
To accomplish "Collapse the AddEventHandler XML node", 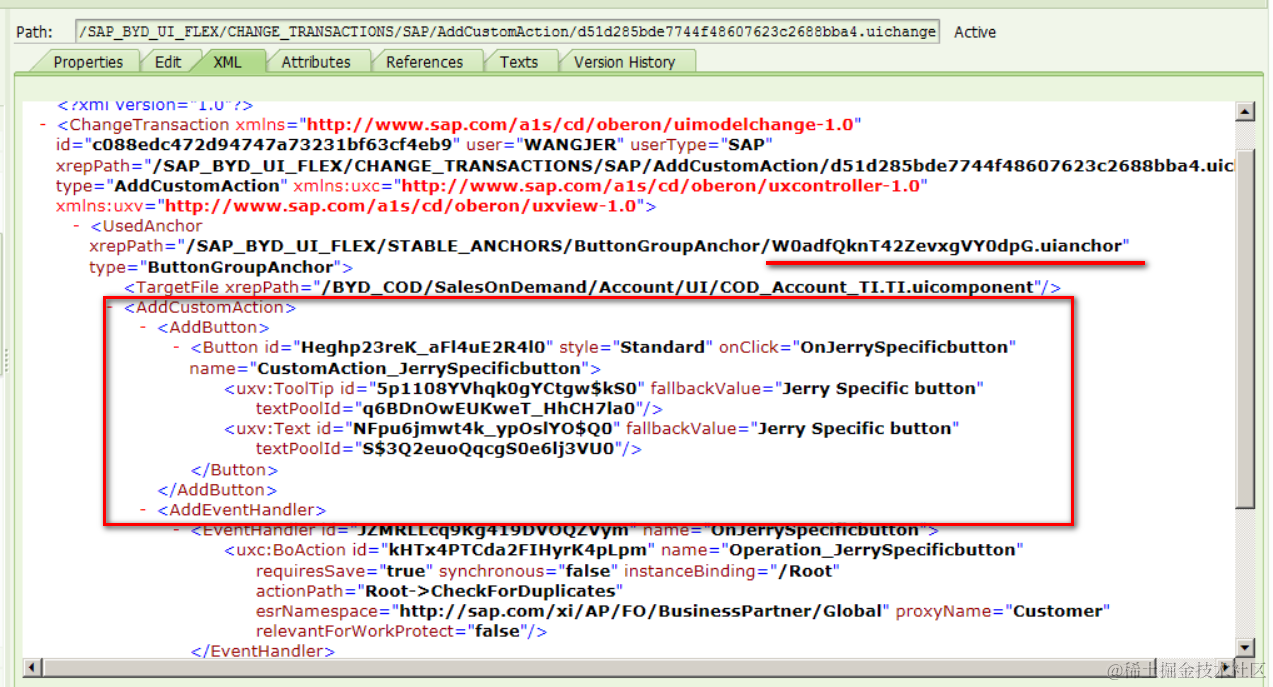I will (x=144, y=510).
